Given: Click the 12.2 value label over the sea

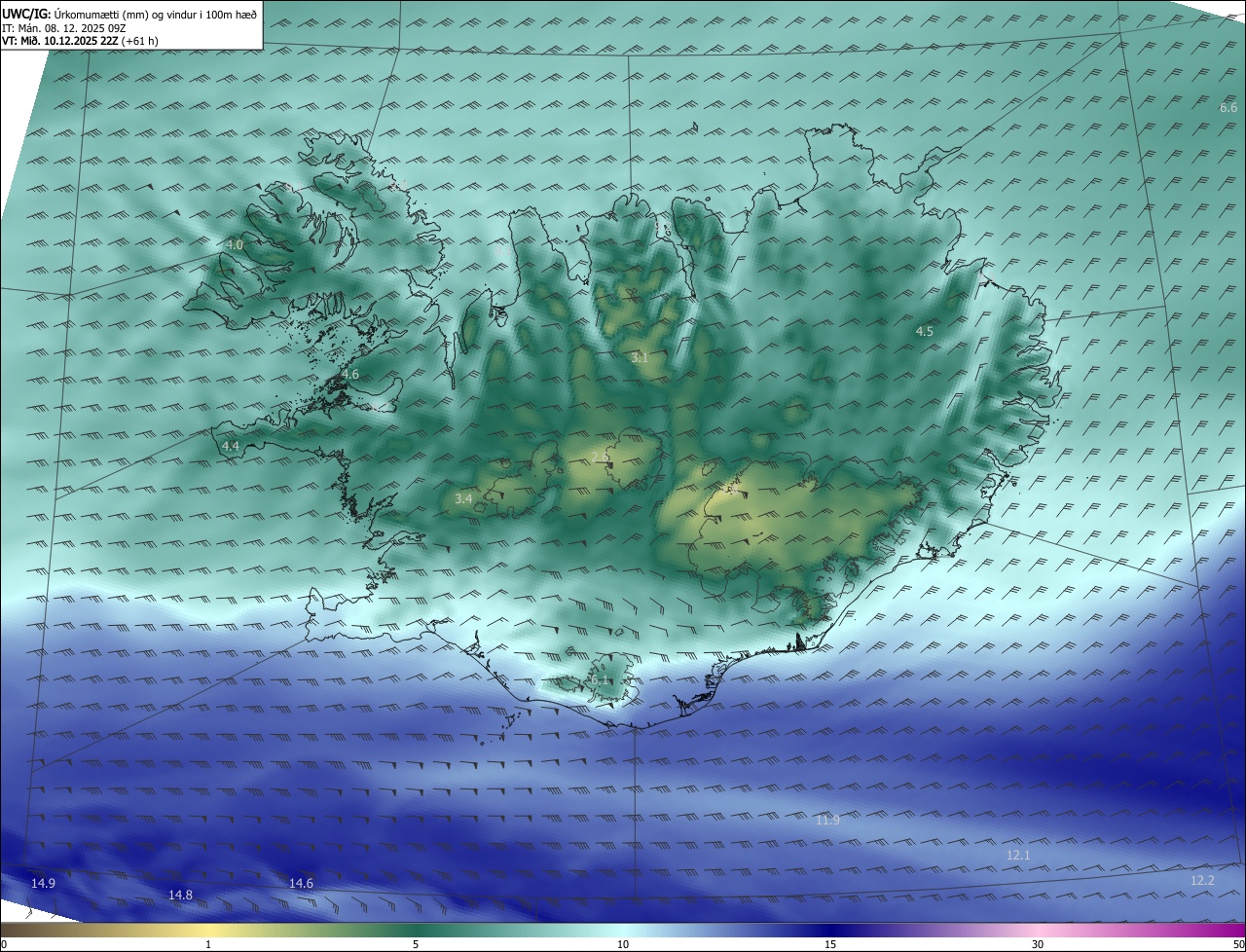Looking at the screenshot, I should coord(1203,880).
